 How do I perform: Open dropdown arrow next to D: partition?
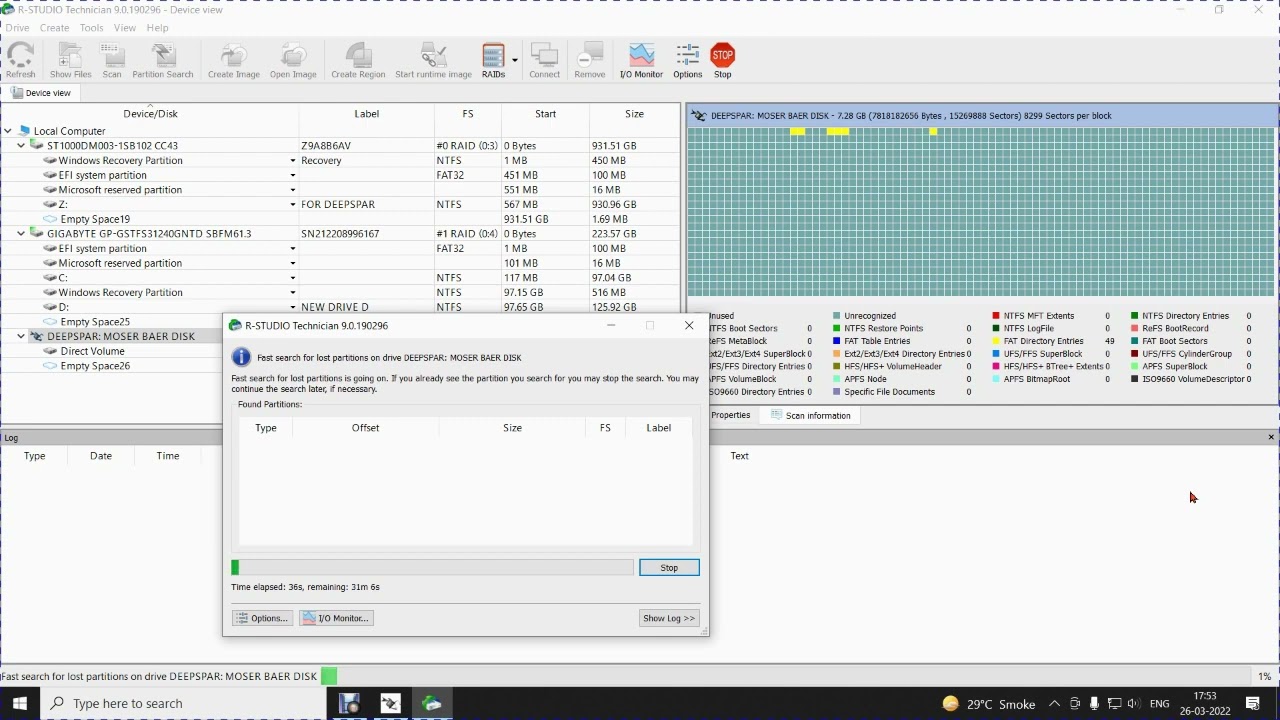point(293,307)
